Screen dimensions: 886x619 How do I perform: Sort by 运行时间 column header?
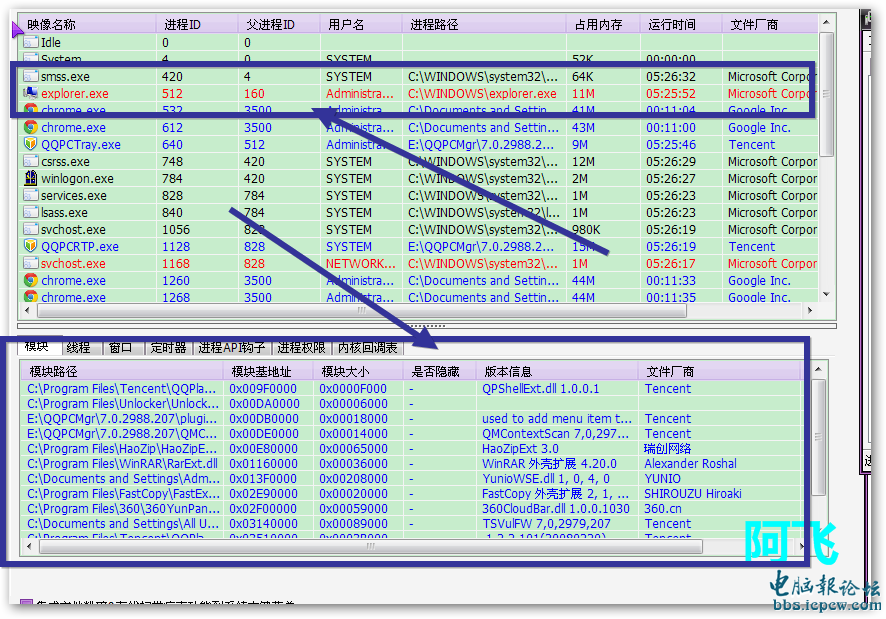pyautogui.click(x=681, y=24)
